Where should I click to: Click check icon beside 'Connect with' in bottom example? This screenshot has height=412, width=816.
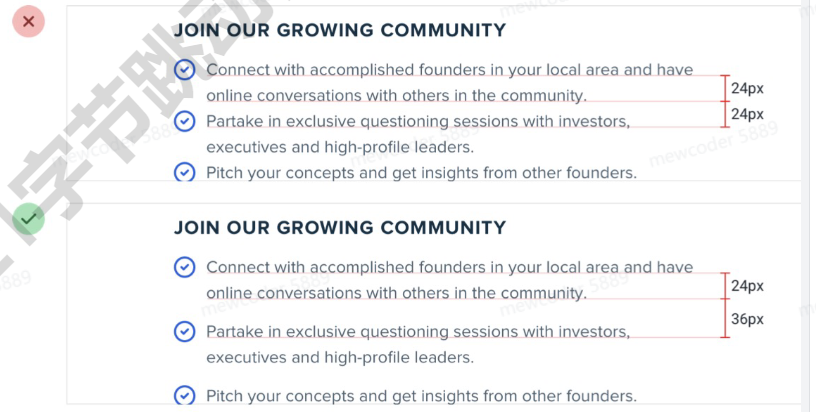click(184, 267)
